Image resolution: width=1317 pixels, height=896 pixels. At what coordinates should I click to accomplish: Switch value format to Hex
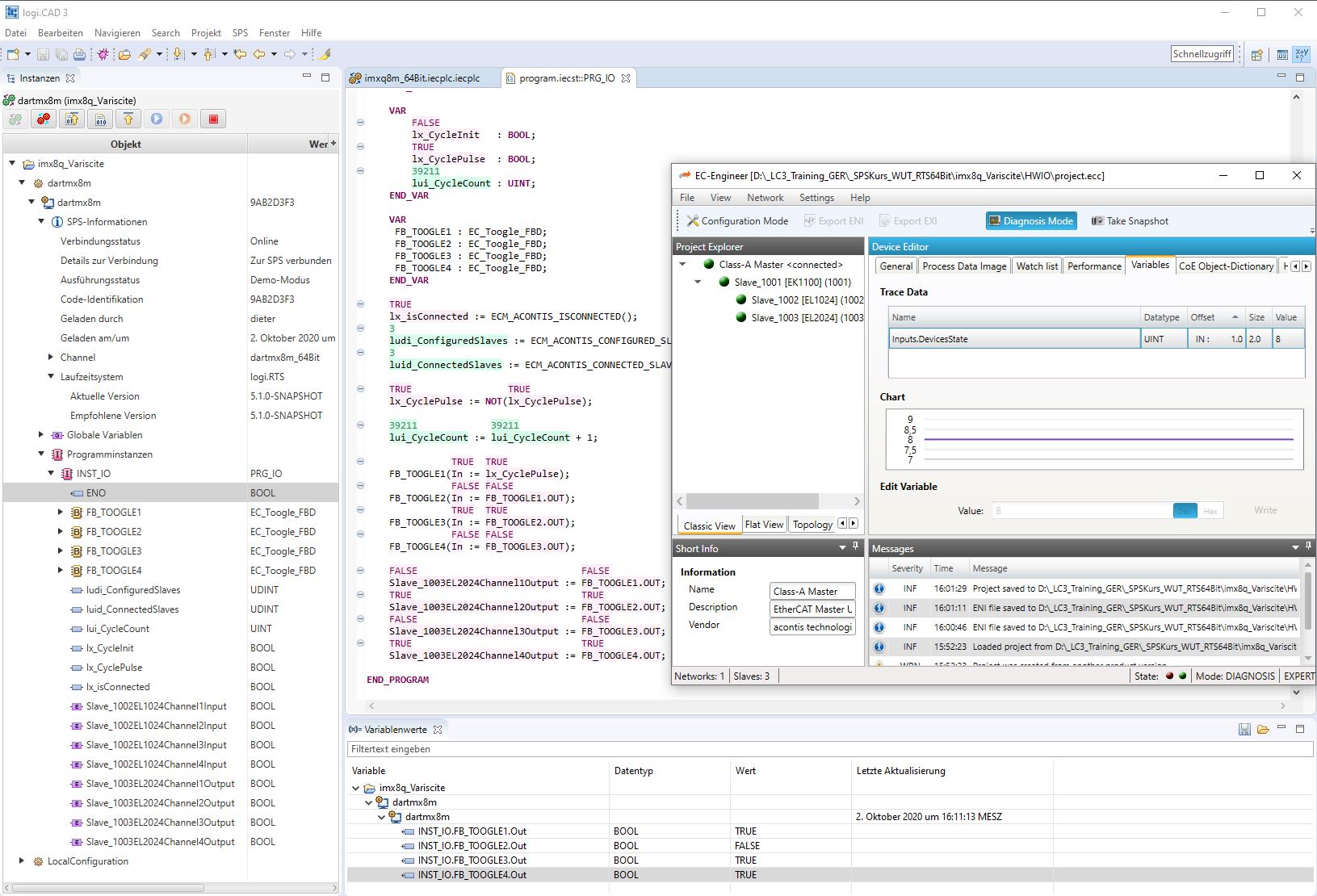pos(1210,511)
